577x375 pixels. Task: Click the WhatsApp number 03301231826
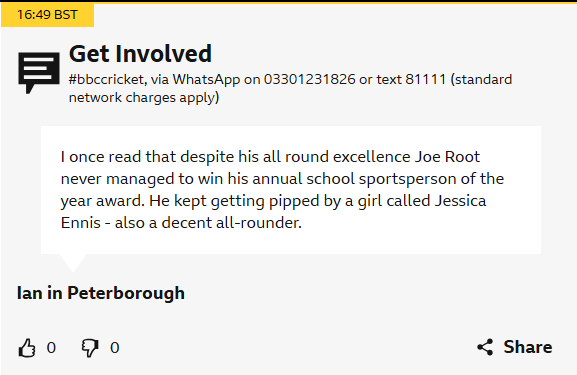coord(310,79)
